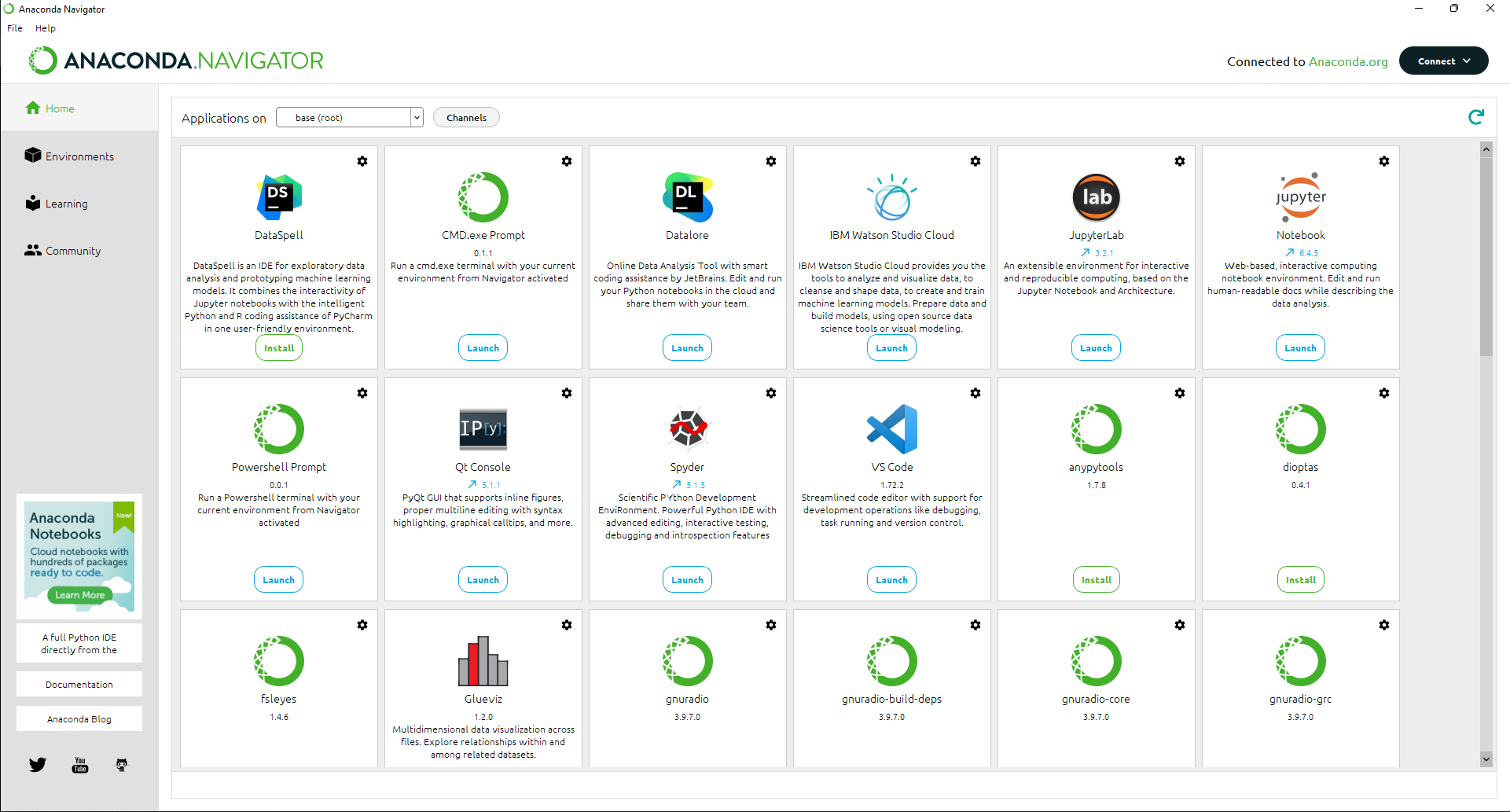This screenshot has width=1510, height=812.
Task: Click the VS Code app icon
Action: point(892,429)
